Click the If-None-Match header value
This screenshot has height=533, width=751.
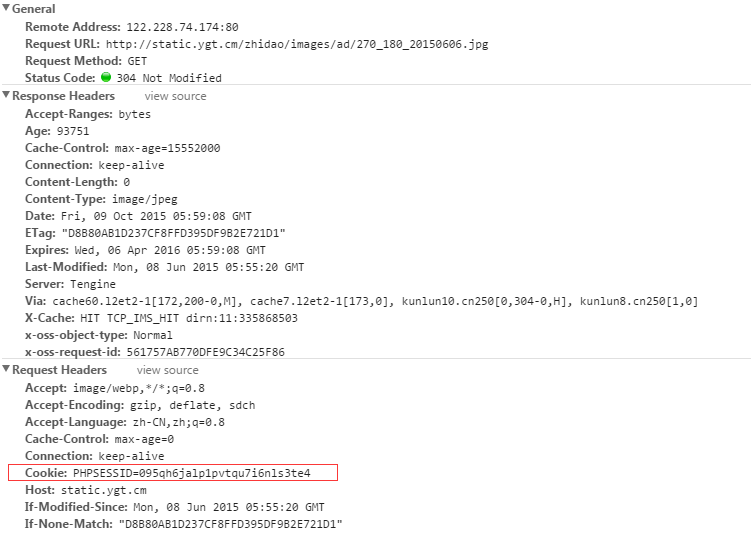tap(230, 523)
